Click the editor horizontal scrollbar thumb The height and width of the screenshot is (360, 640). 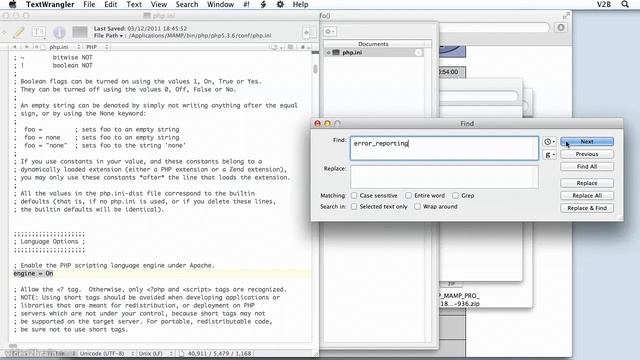coord(13,346)
